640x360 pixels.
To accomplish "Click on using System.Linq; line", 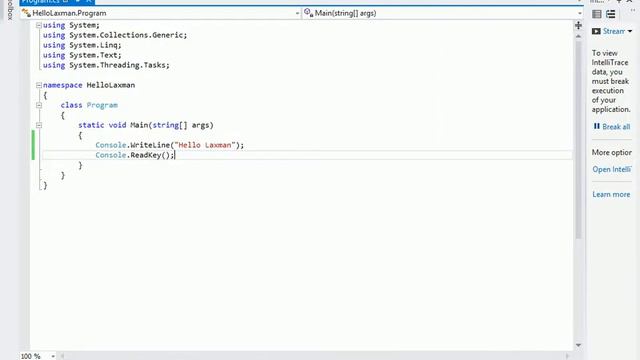I will coord(82,45).
